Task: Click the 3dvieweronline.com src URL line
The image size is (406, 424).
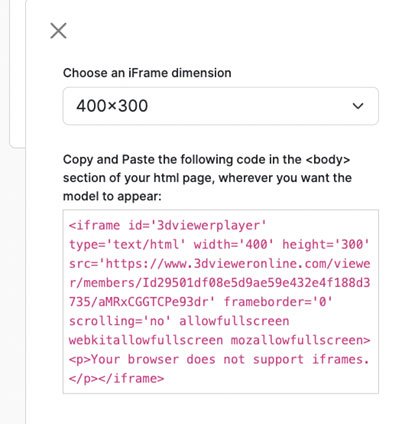Action: coord(219,264)
